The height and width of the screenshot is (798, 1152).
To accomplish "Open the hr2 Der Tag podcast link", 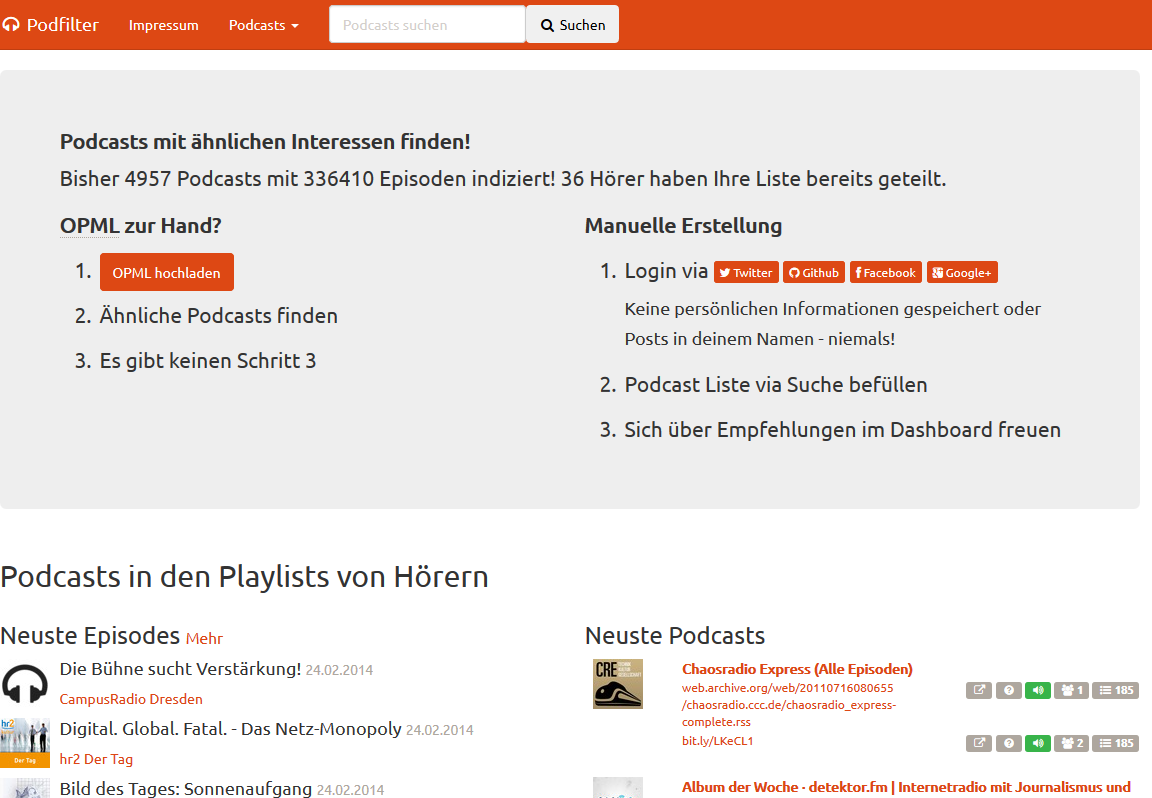I will pyautogui.click(x=96, y=759).
